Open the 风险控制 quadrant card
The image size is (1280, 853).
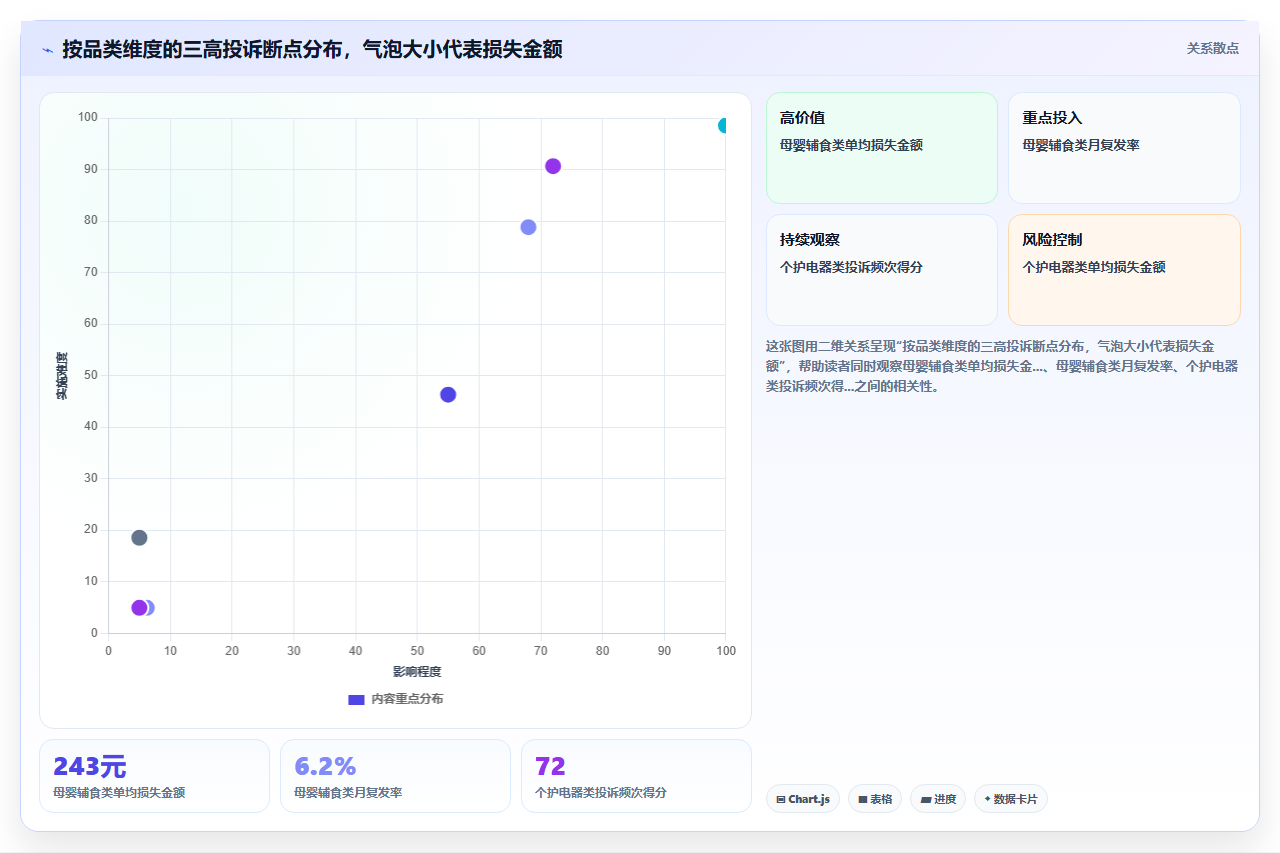coord(1124,270)
